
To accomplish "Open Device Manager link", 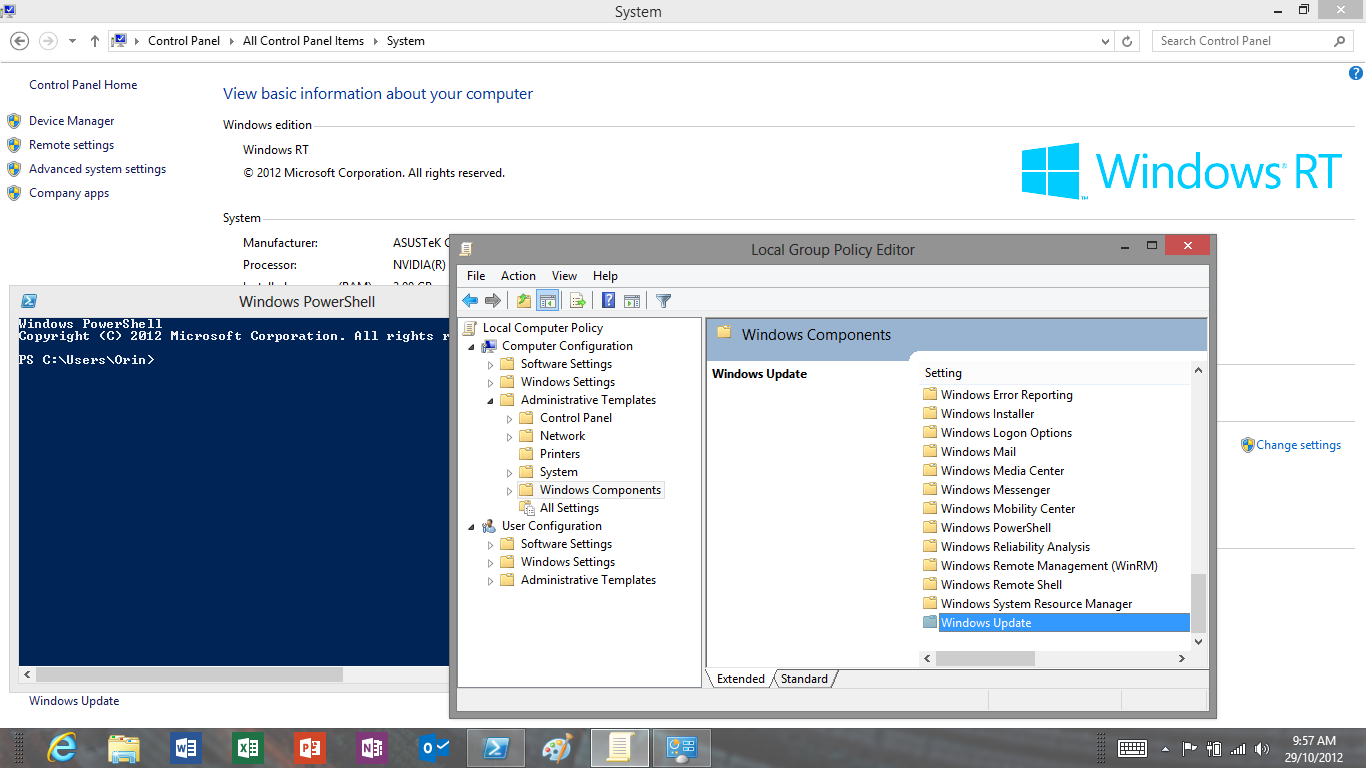I will click(72, 121).
